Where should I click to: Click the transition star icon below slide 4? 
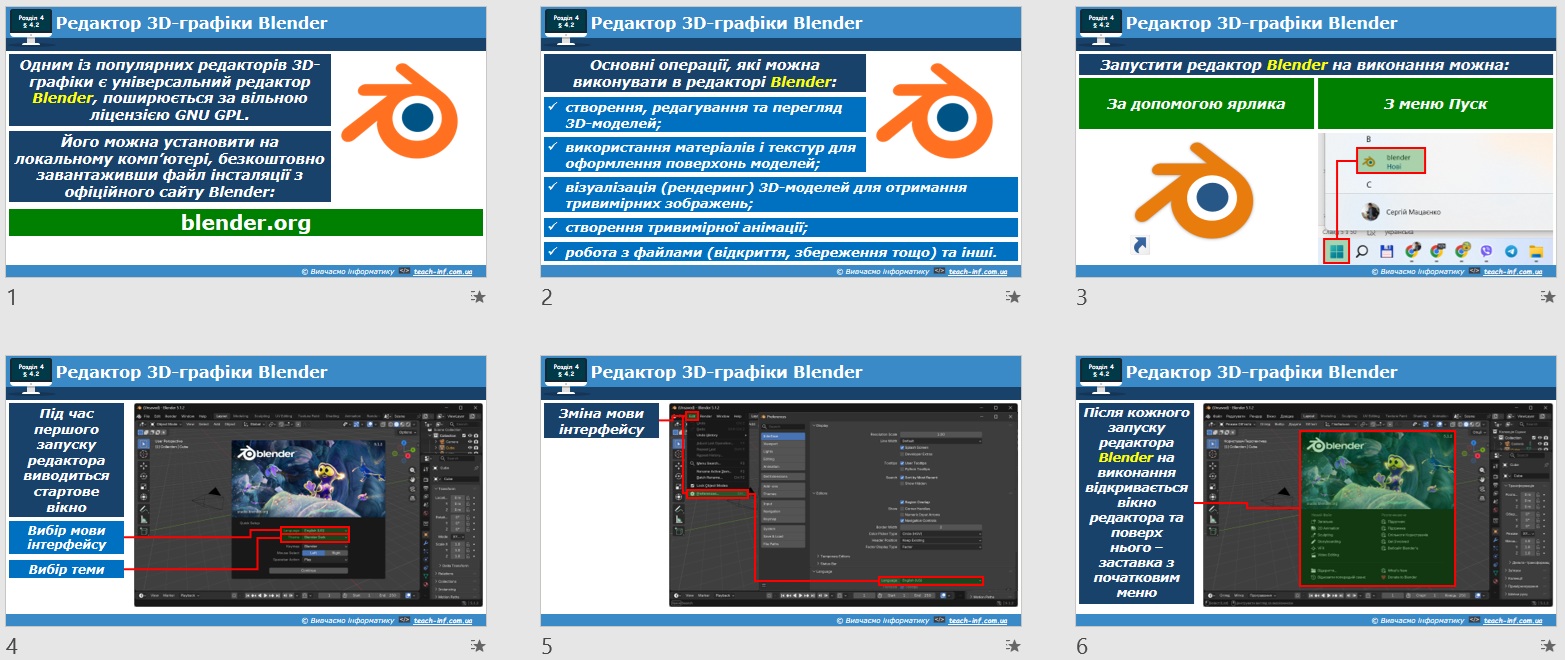[478, 646]
